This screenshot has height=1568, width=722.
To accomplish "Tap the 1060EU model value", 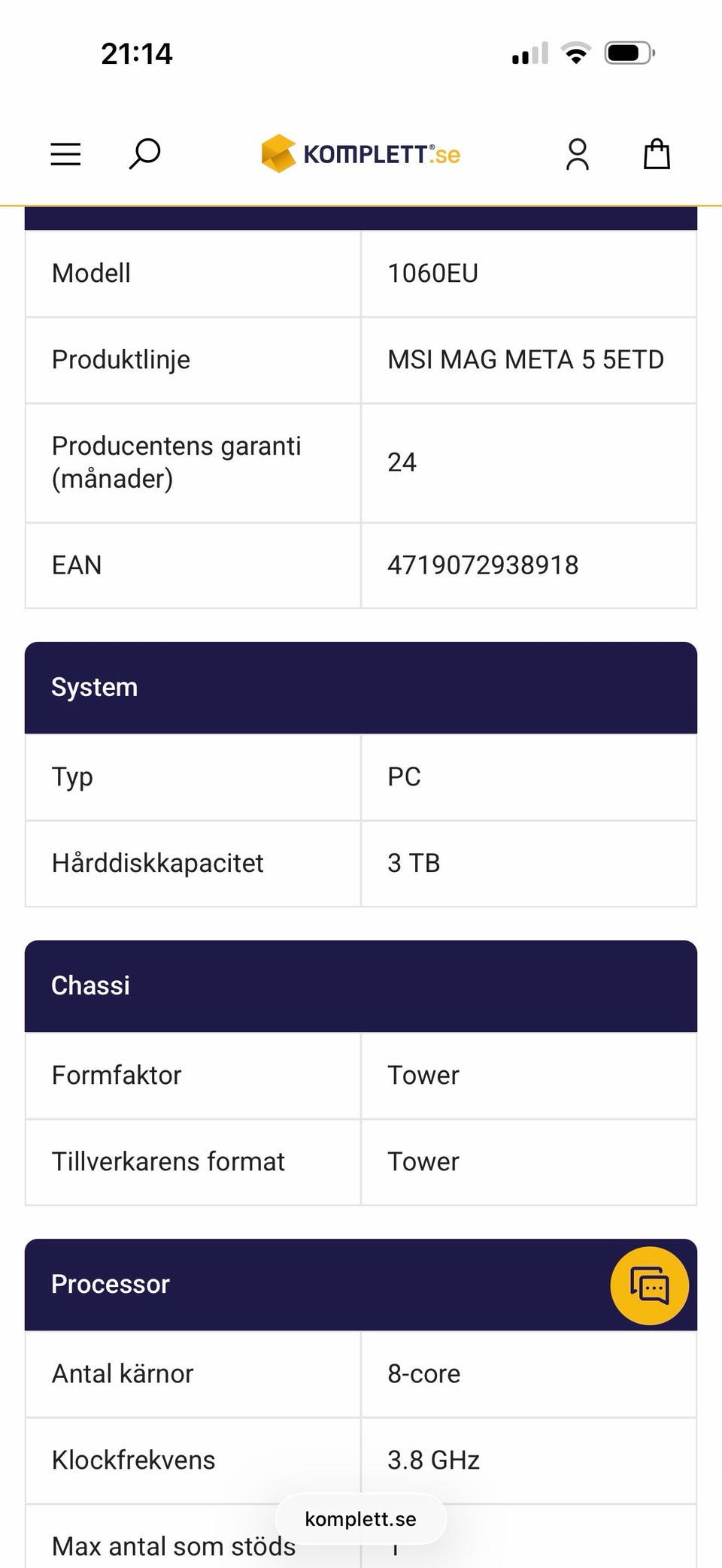I will pos(432,274).
